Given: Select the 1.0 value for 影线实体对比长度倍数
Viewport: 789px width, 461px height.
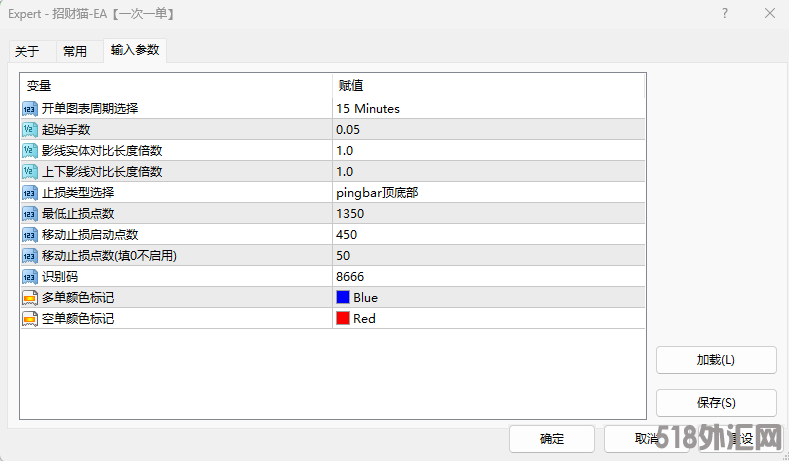Looking at the screenshot, I should pyautogui.click(x=345, y=151).
